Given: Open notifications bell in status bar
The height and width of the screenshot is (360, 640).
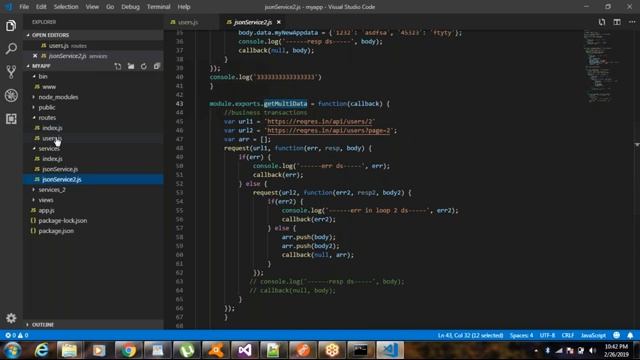Looking at the screenshot, I should (x=630, y=335).
